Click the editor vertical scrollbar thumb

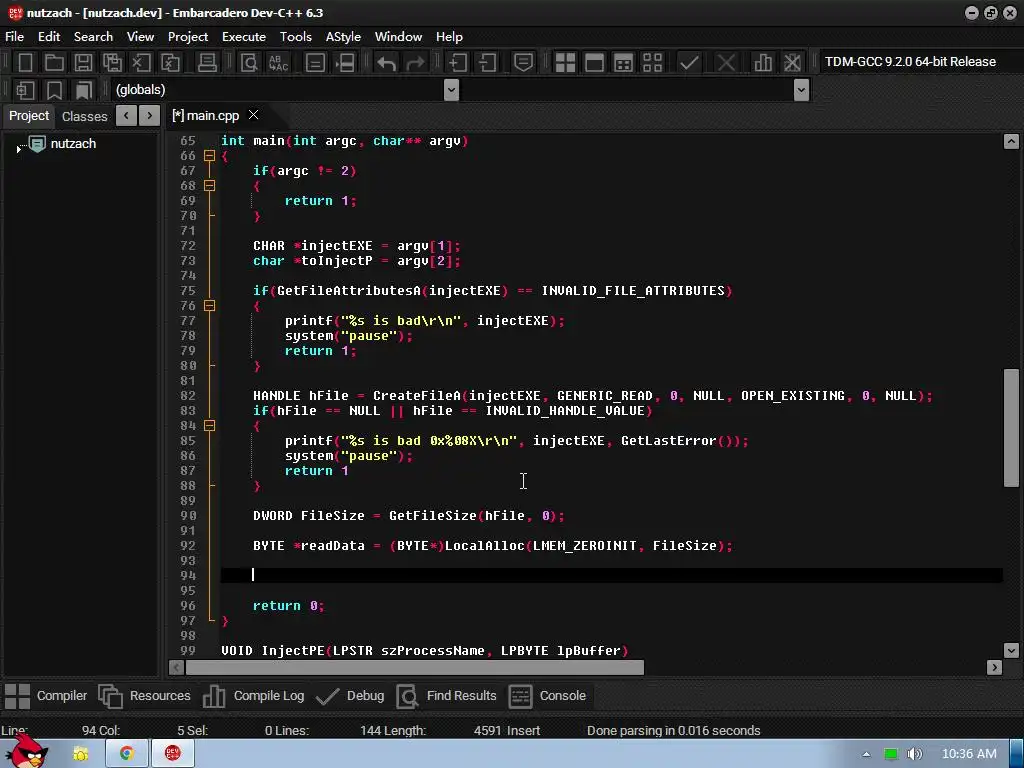click(1011, 428)
